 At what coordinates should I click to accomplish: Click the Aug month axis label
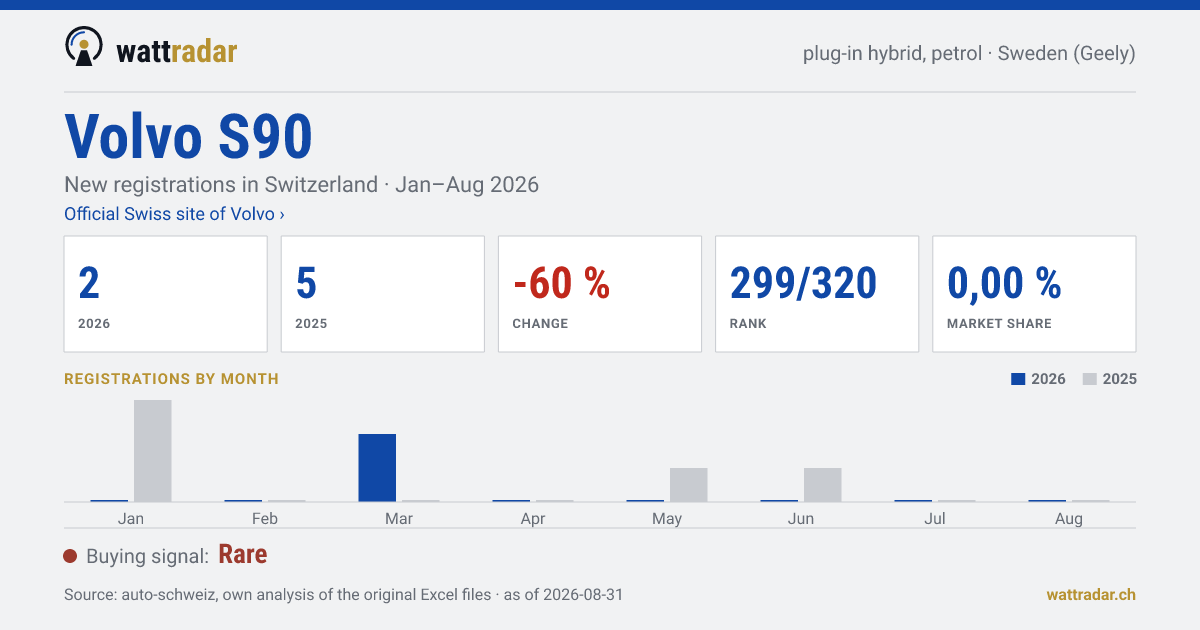click(x=1069, y=519)
